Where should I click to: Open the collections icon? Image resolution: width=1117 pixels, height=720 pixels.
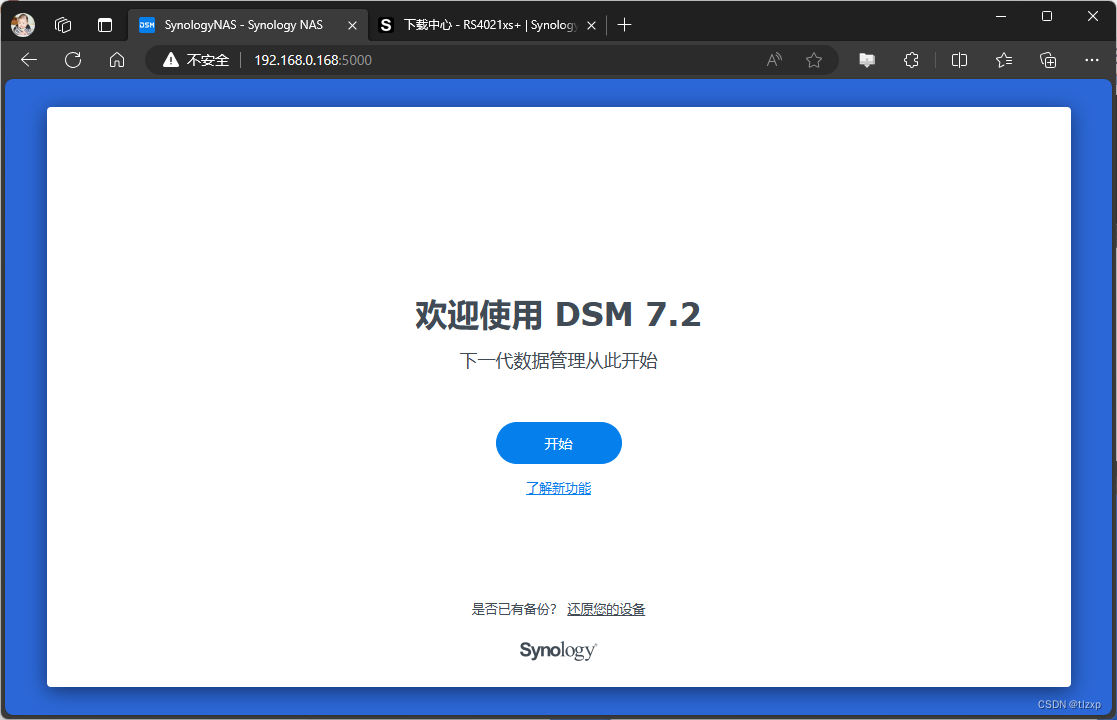pyautogui.click(x=1048, y=60)
